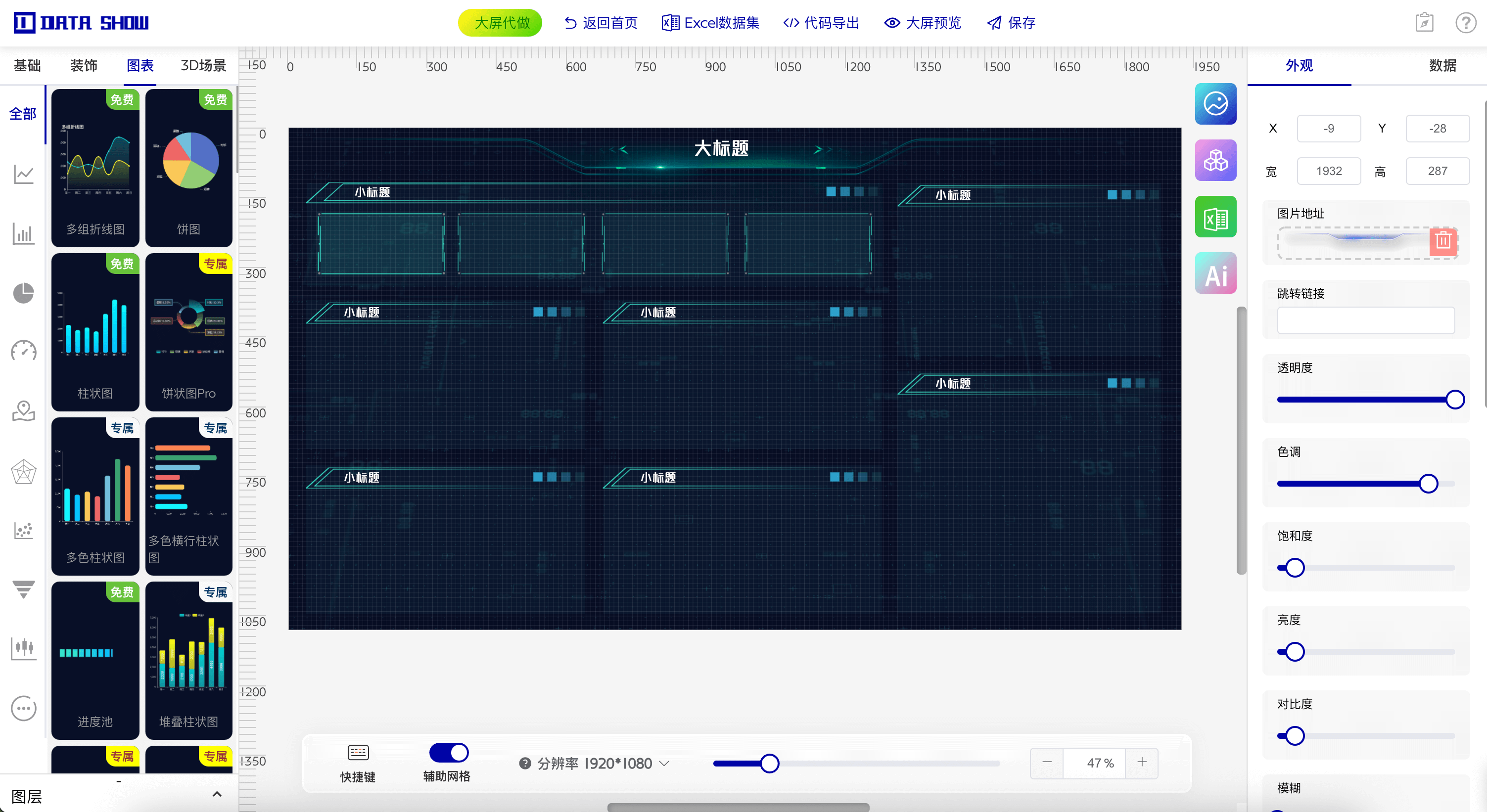Expand the 图层 layers panel
Image resolution: width=1487 pixels, height=812 pixels.
click(x=217, y=795)
